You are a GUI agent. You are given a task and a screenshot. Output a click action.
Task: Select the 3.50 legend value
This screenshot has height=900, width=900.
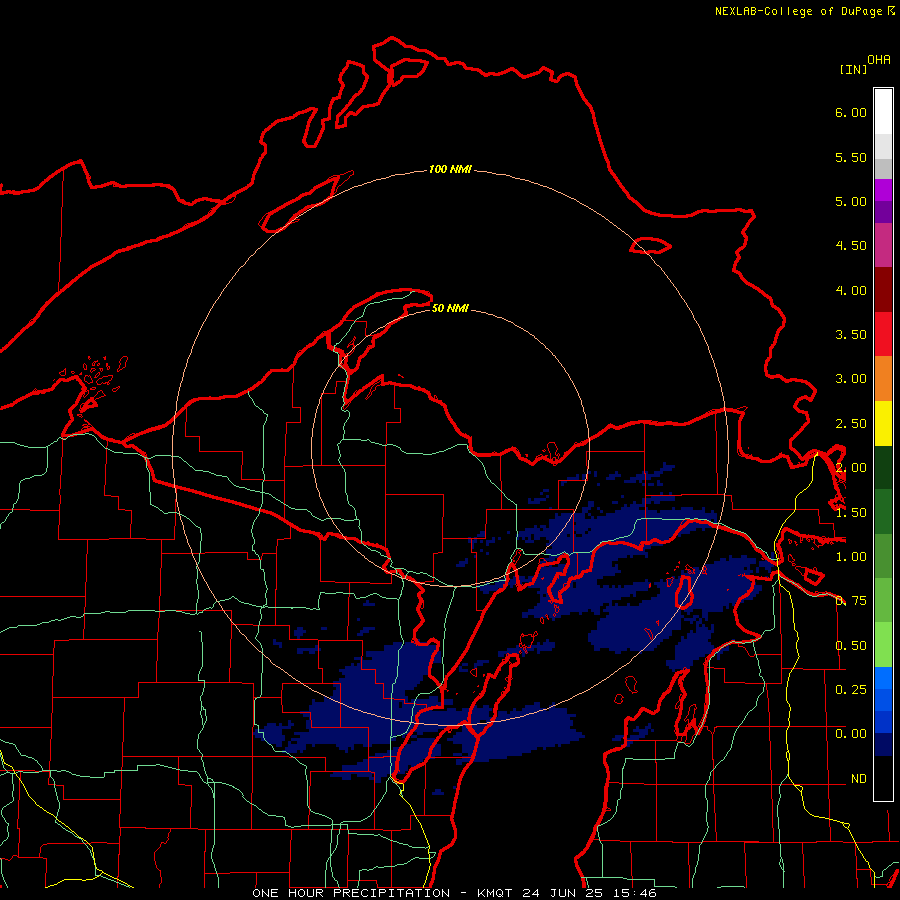851,335
